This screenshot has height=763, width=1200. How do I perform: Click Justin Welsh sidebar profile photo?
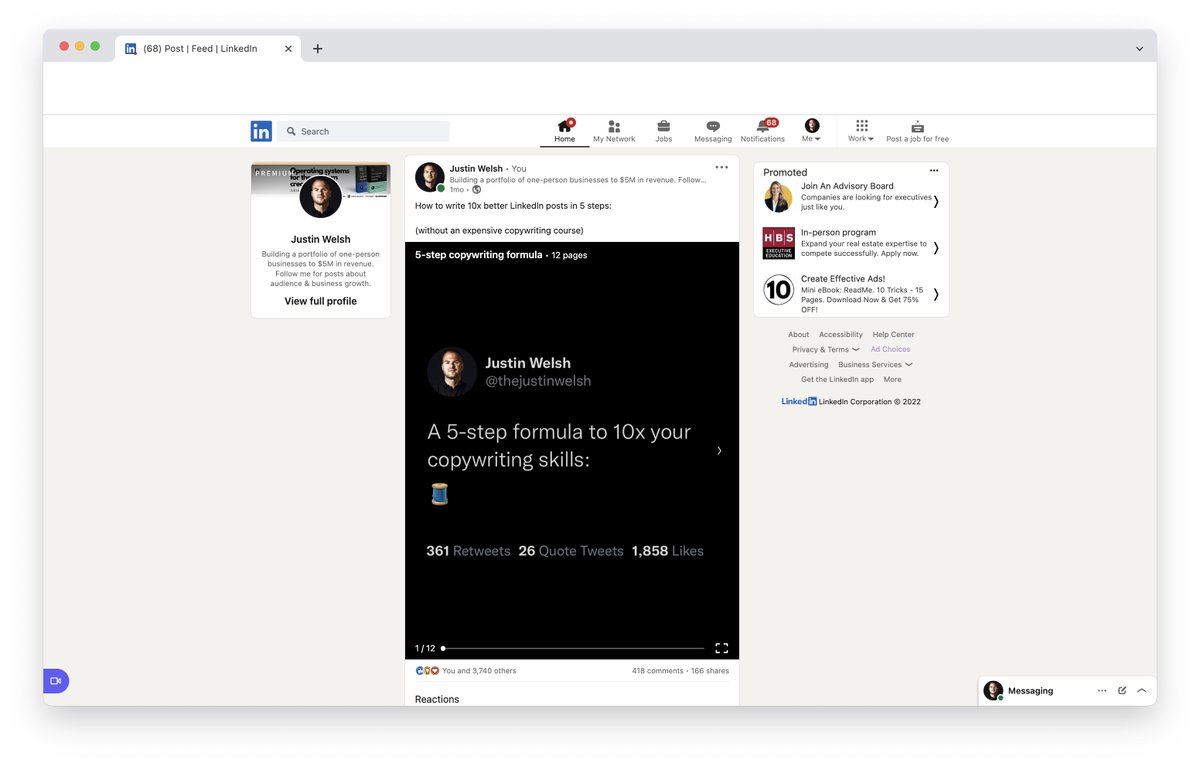pos(320,197)
